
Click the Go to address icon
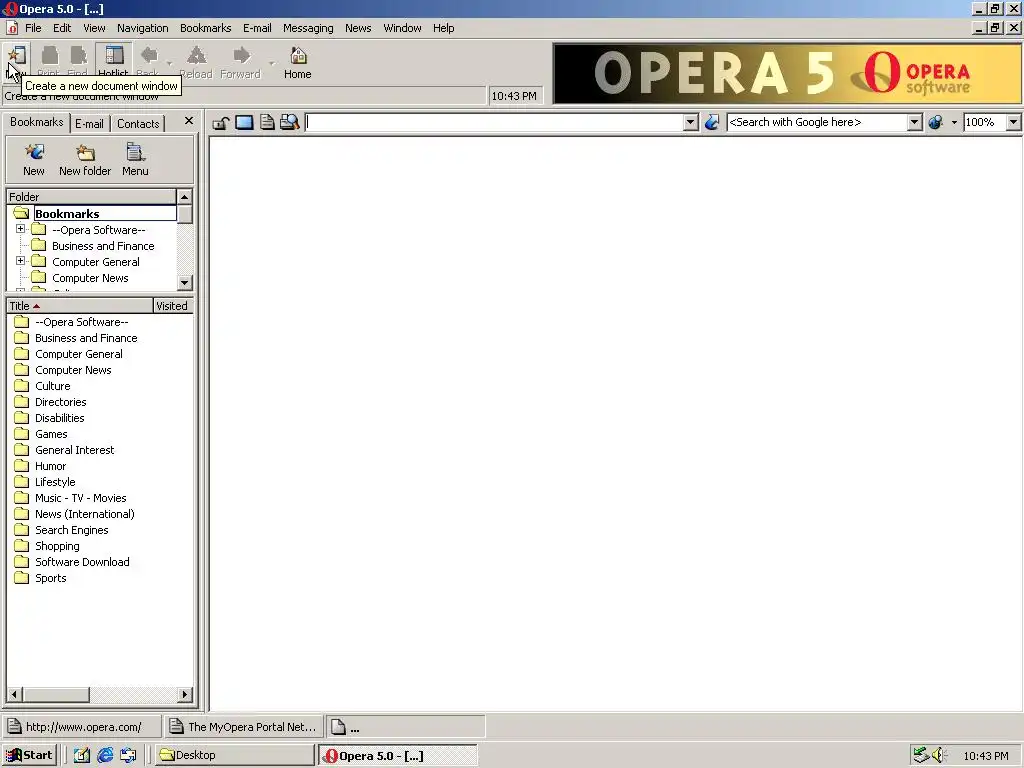pyautogui.click(x=712, y=122)
